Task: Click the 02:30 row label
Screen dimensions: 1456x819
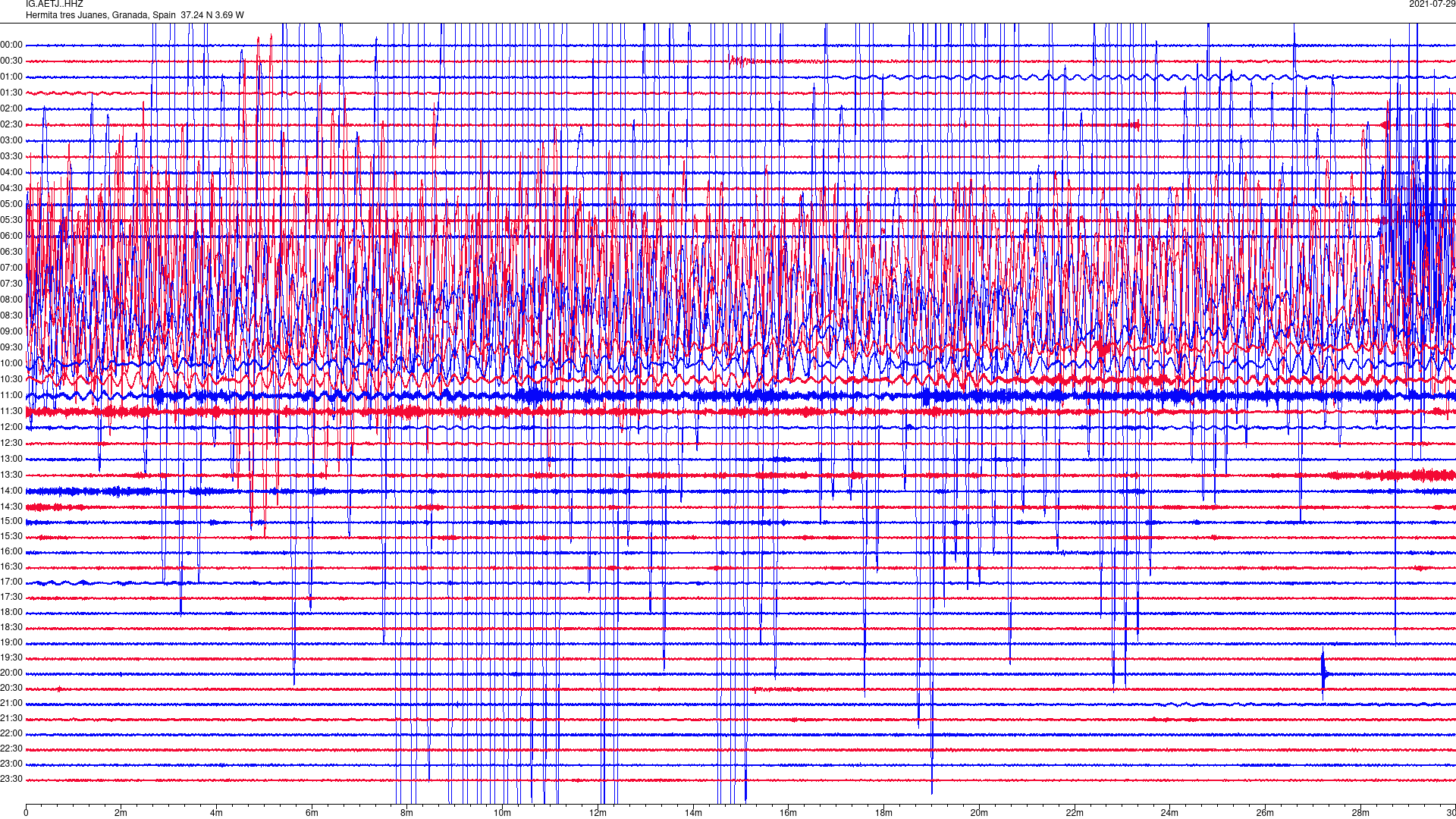Action: 11,124
